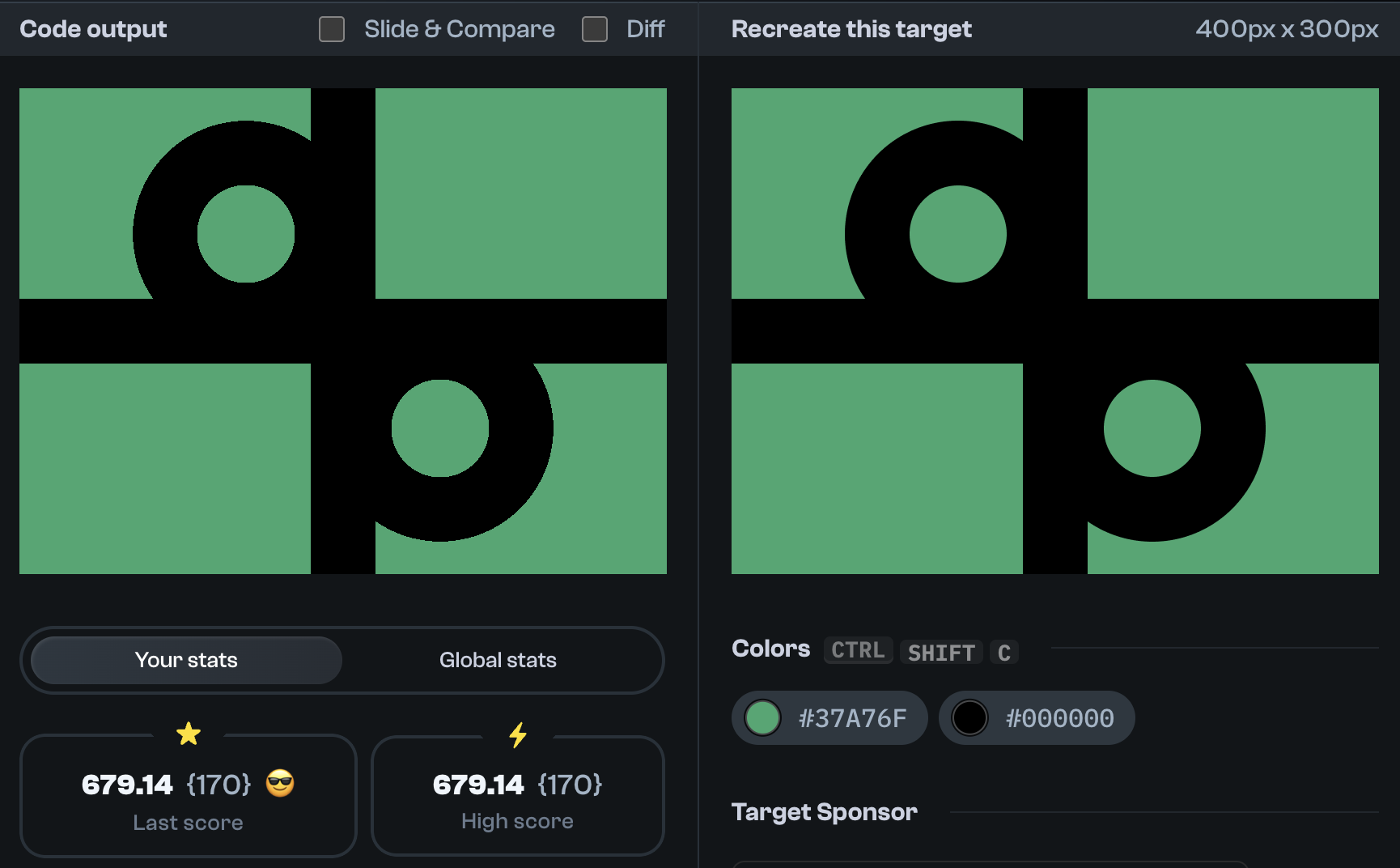Click the SHIFT key hint badge
Image resolution: width=1400 pixels, height=868 pixels.
(x=941, y=653)
